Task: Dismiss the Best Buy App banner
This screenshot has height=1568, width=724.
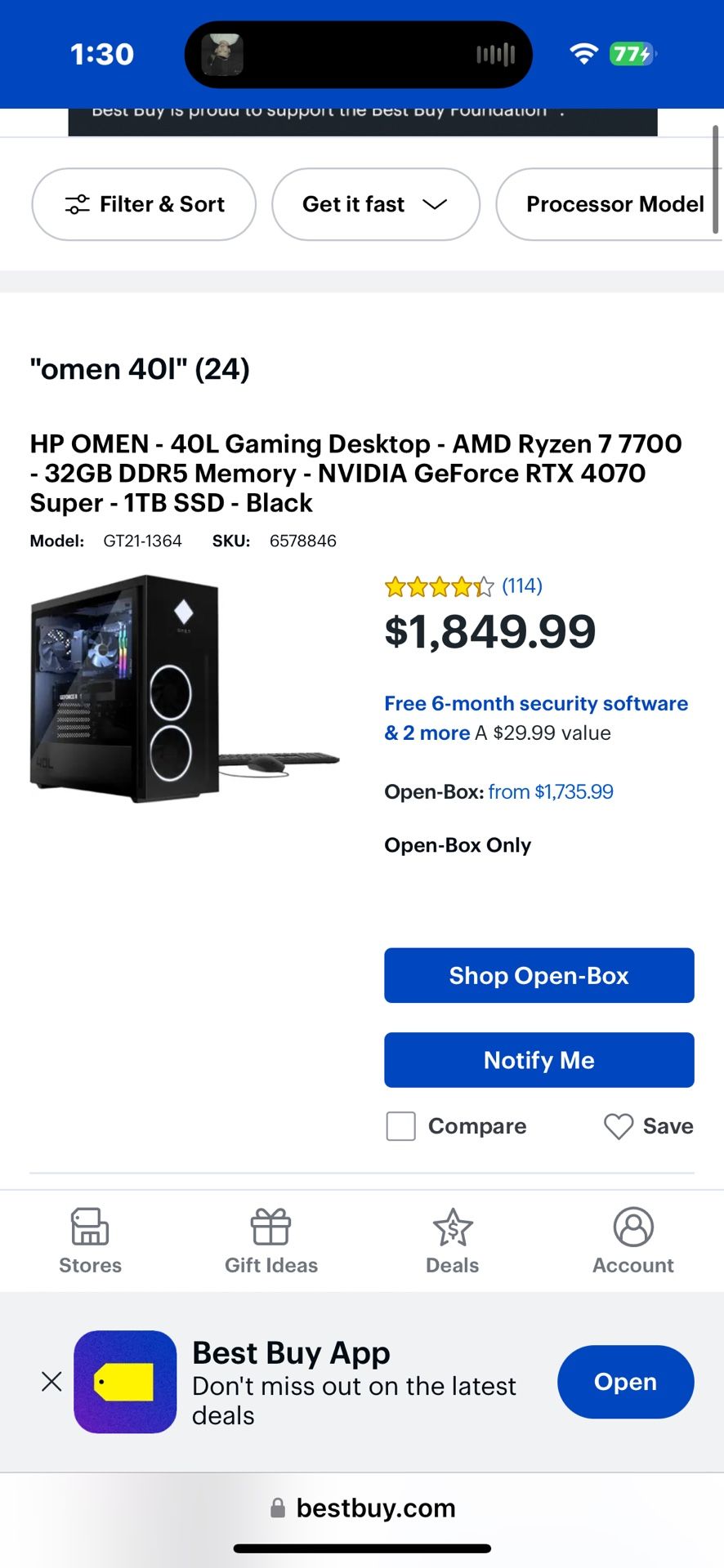Action: [x=51, y=1381]
